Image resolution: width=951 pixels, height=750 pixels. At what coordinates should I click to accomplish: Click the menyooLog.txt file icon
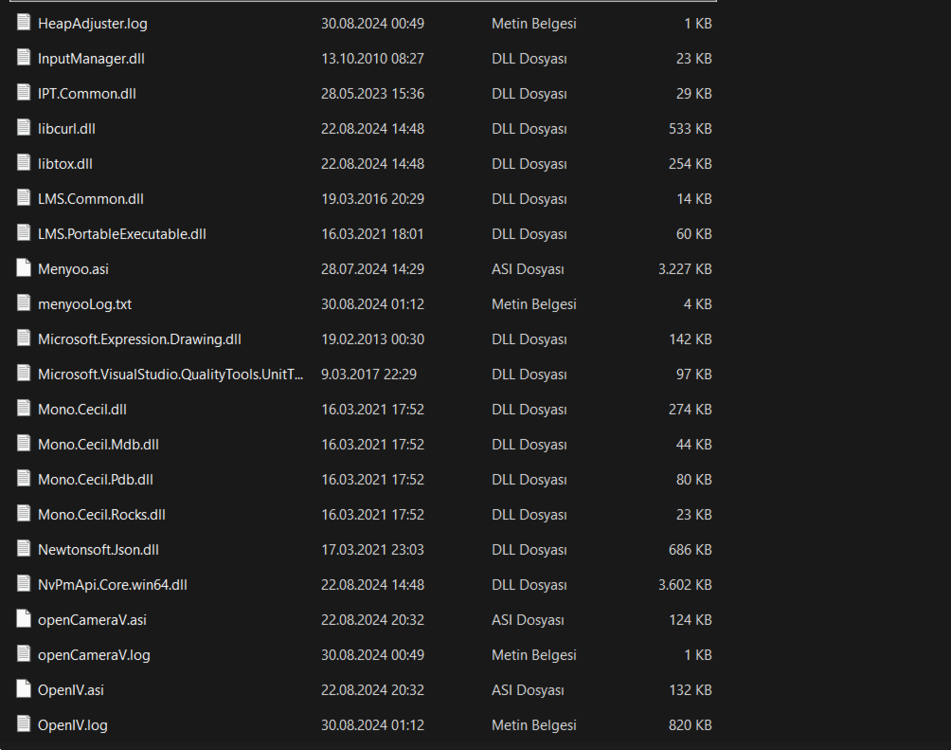[24, 303]
